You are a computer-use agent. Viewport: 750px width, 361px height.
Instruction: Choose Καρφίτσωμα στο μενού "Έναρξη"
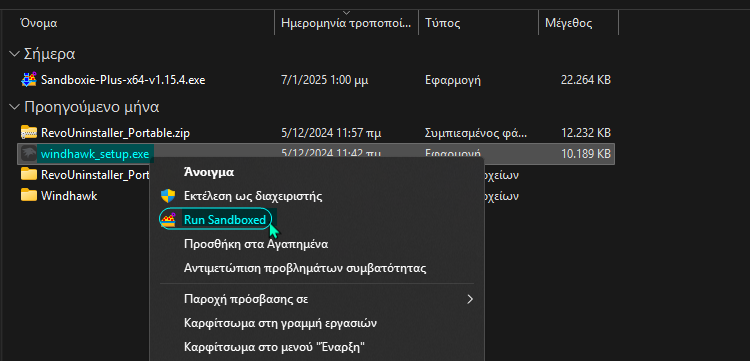tap(275, 346)
